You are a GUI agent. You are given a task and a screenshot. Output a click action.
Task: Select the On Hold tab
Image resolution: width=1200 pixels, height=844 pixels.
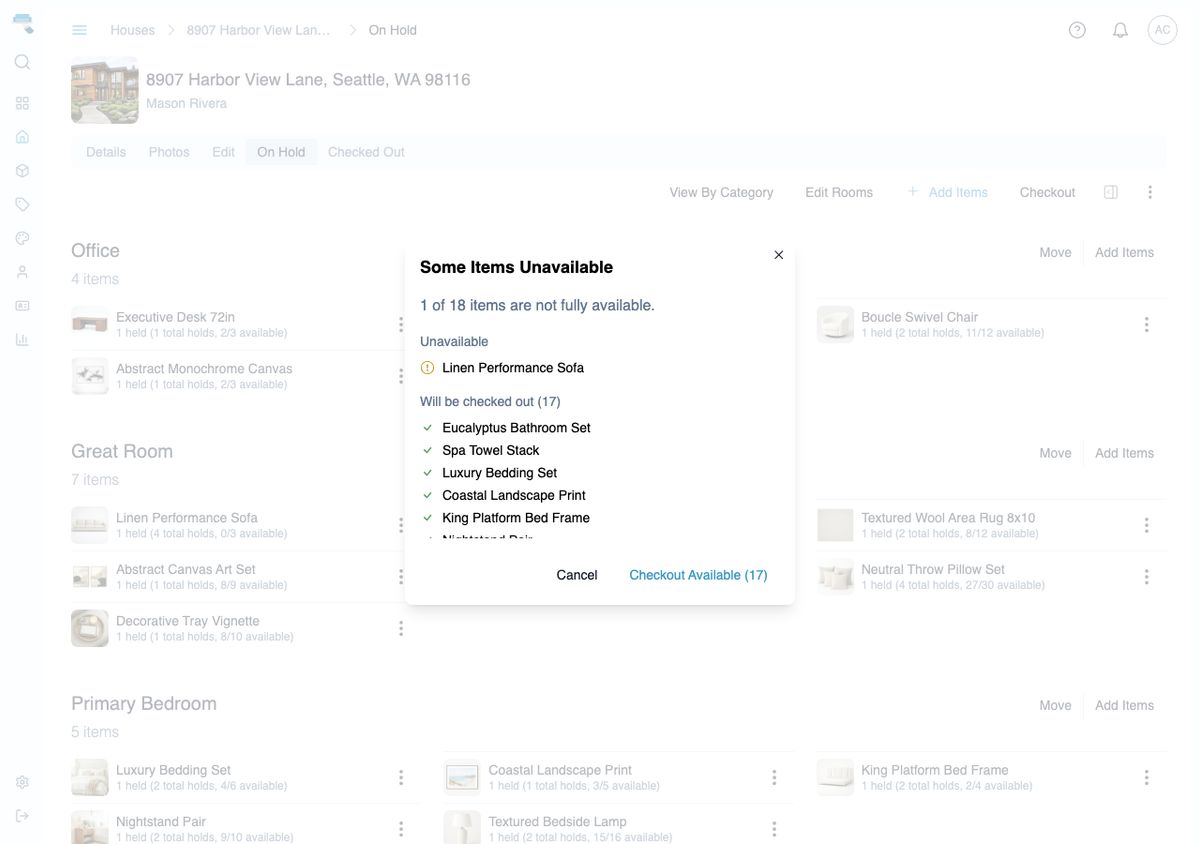(x=281, y=152)
